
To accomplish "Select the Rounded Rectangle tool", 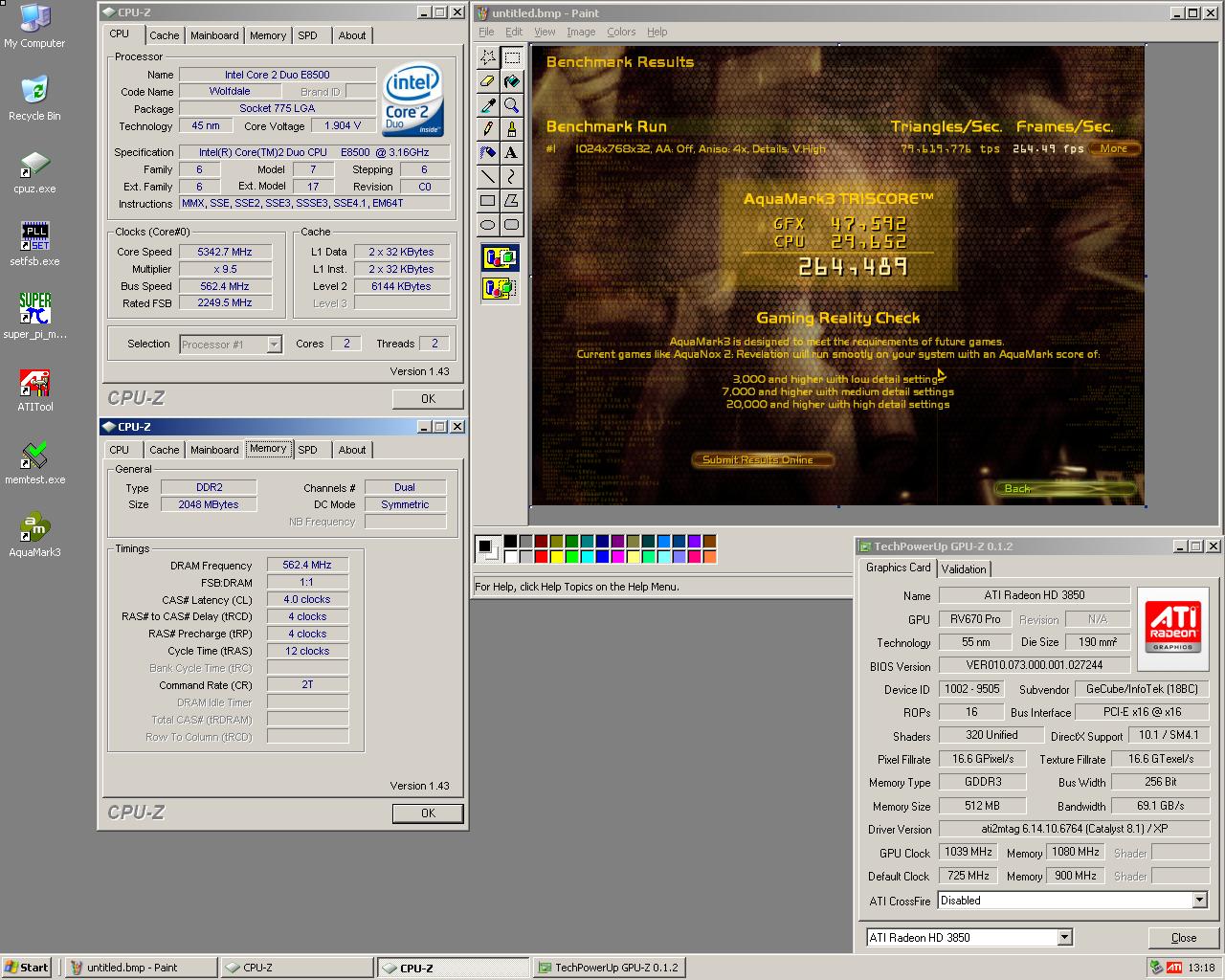I will click(x=512, y=224).
